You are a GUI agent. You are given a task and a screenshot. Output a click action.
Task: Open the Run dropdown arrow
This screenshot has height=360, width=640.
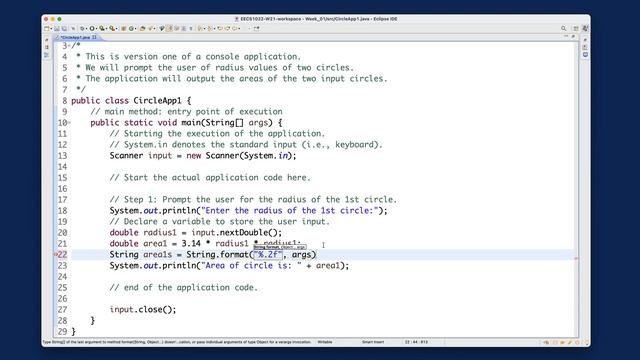coord(96,29)
